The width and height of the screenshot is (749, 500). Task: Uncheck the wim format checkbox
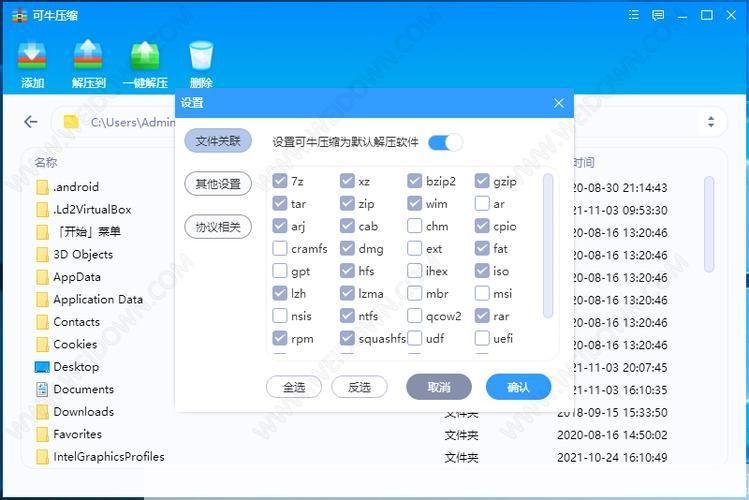point(414,203)
